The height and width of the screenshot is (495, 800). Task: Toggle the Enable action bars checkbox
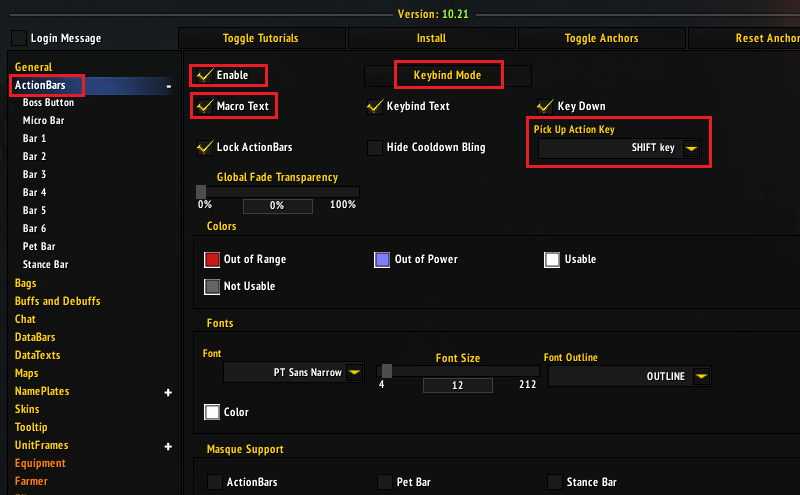pyautogui.click(x=205, y=75)
